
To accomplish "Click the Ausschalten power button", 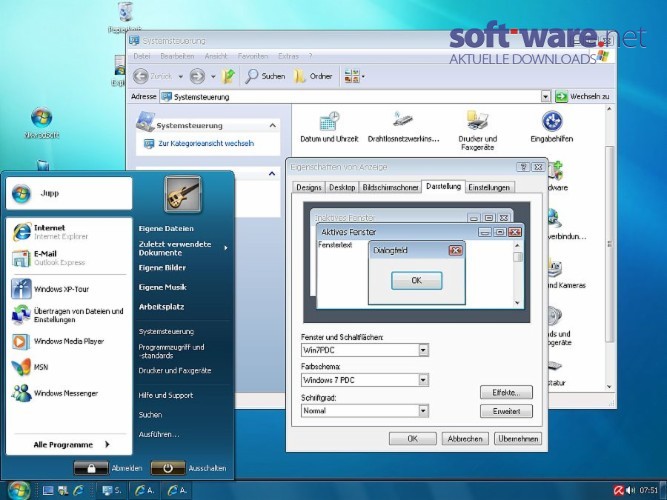I will click(x=168, y=468).
